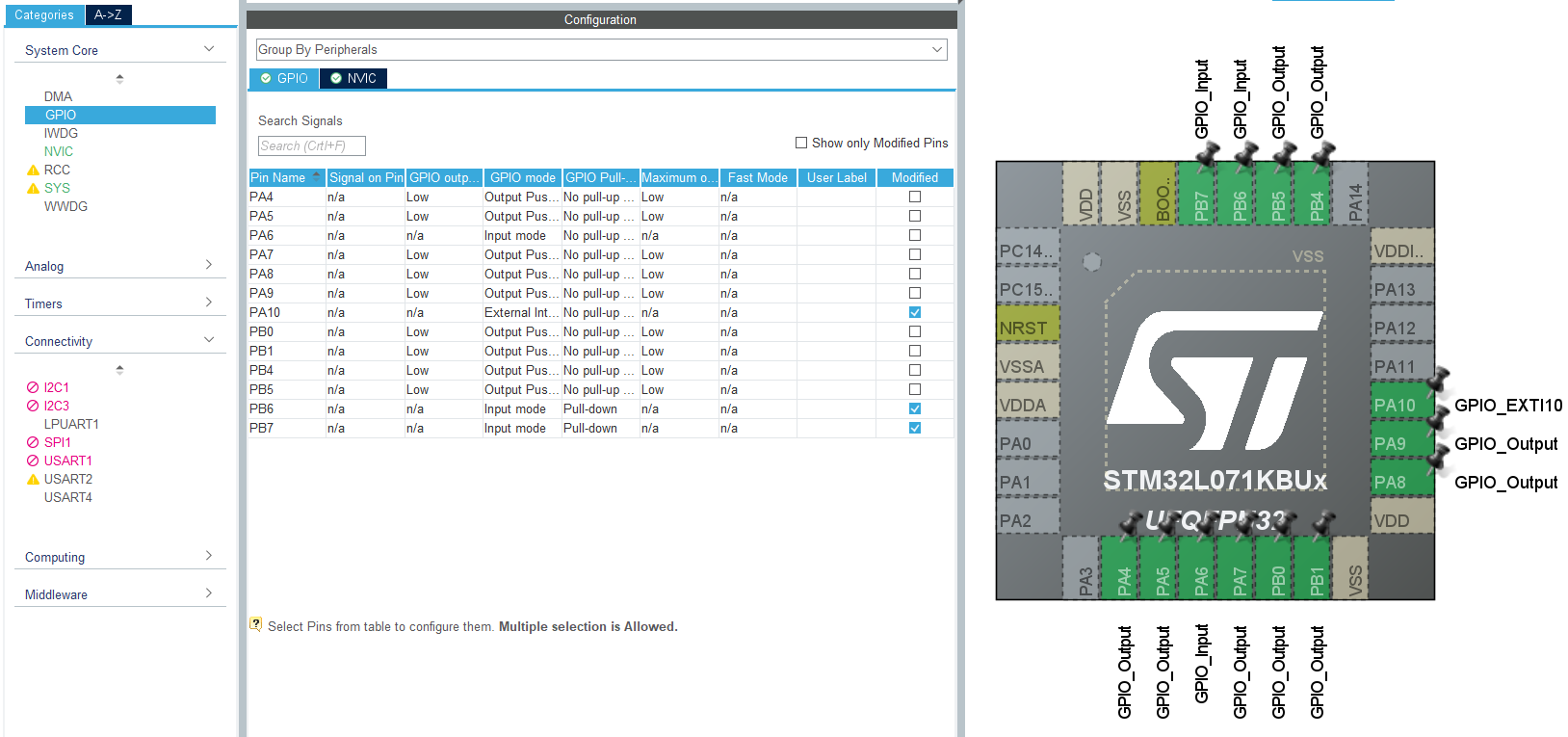Open the GPIO configuration tab
The width and height of the screenshot is (1568, 737).
point(284,78)
